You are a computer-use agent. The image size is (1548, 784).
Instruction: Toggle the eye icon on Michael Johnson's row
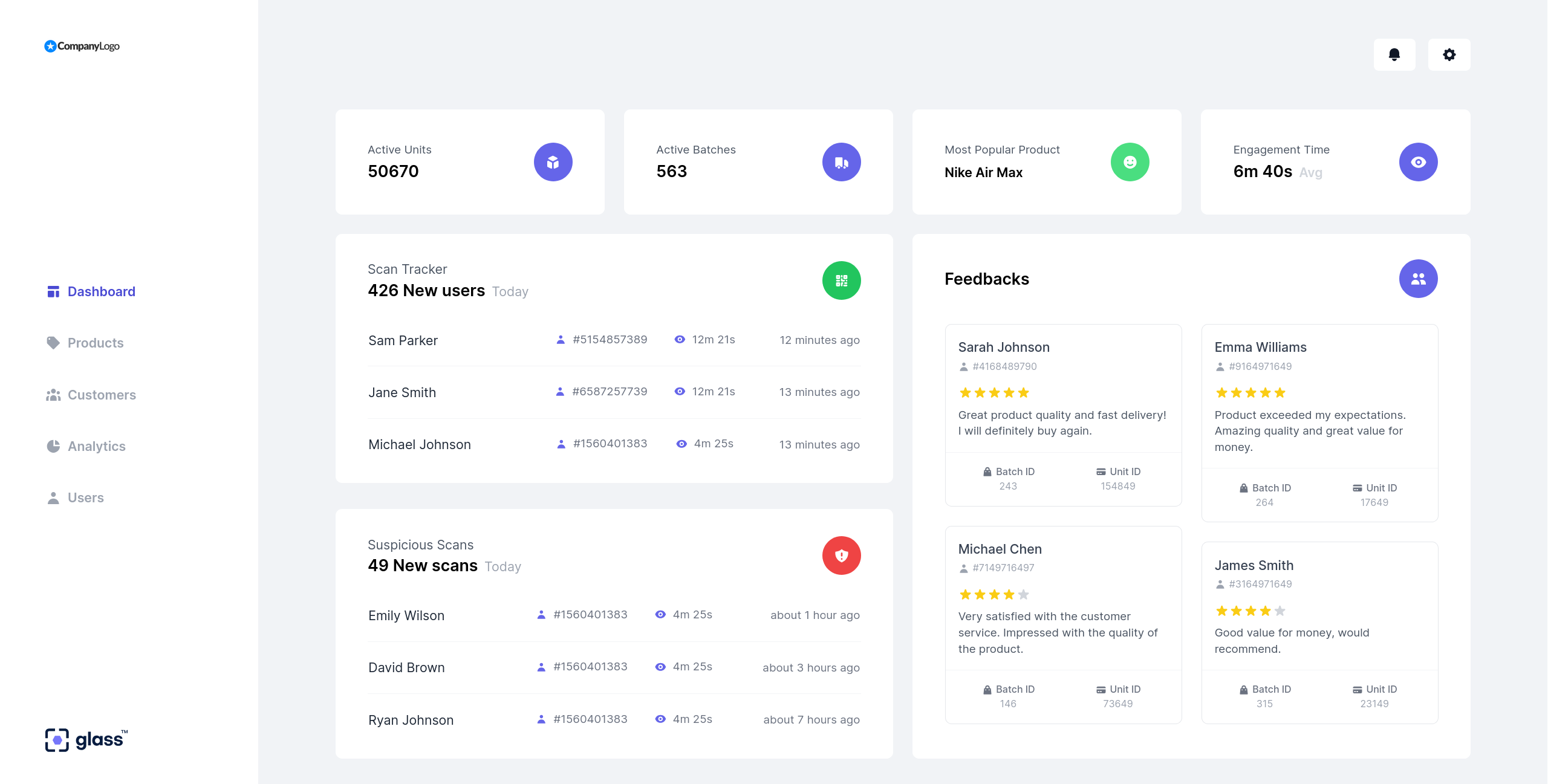682,443
